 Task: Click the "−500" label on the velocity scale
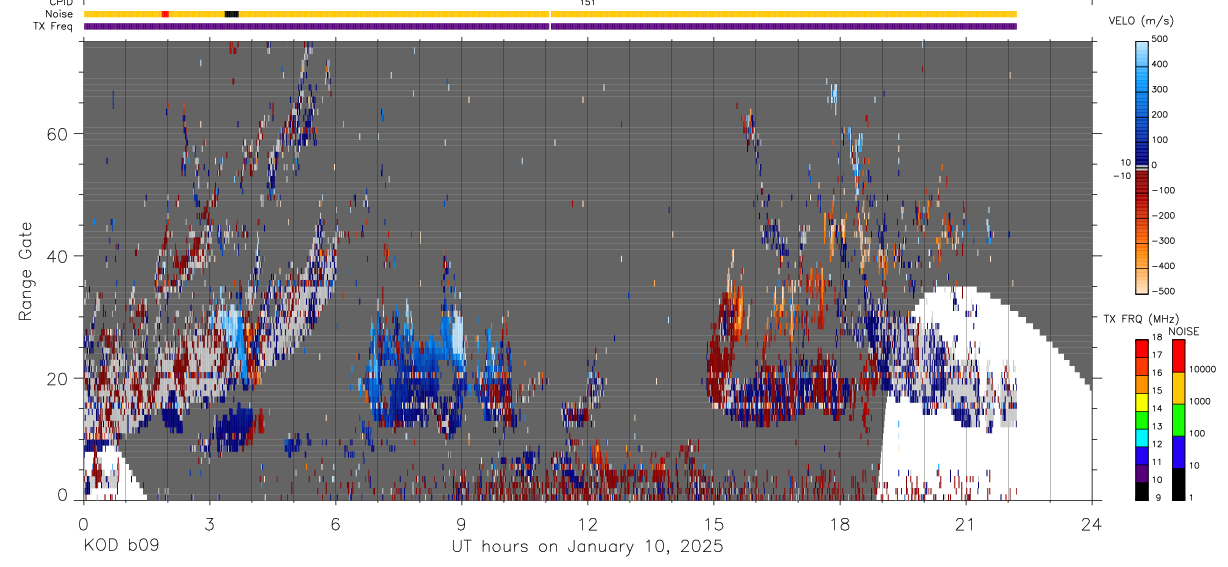point(1162,291)
